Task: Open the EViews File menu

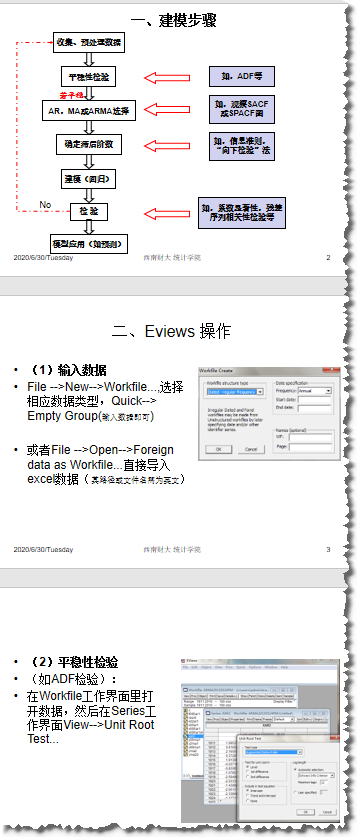Action: [185, 667]
